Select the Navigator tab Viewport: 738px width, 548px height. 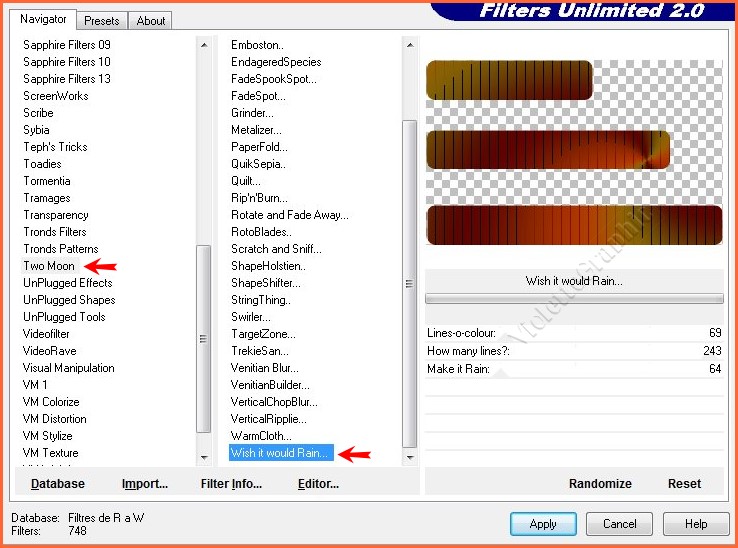pyautogui.click(x=43, y=19)
